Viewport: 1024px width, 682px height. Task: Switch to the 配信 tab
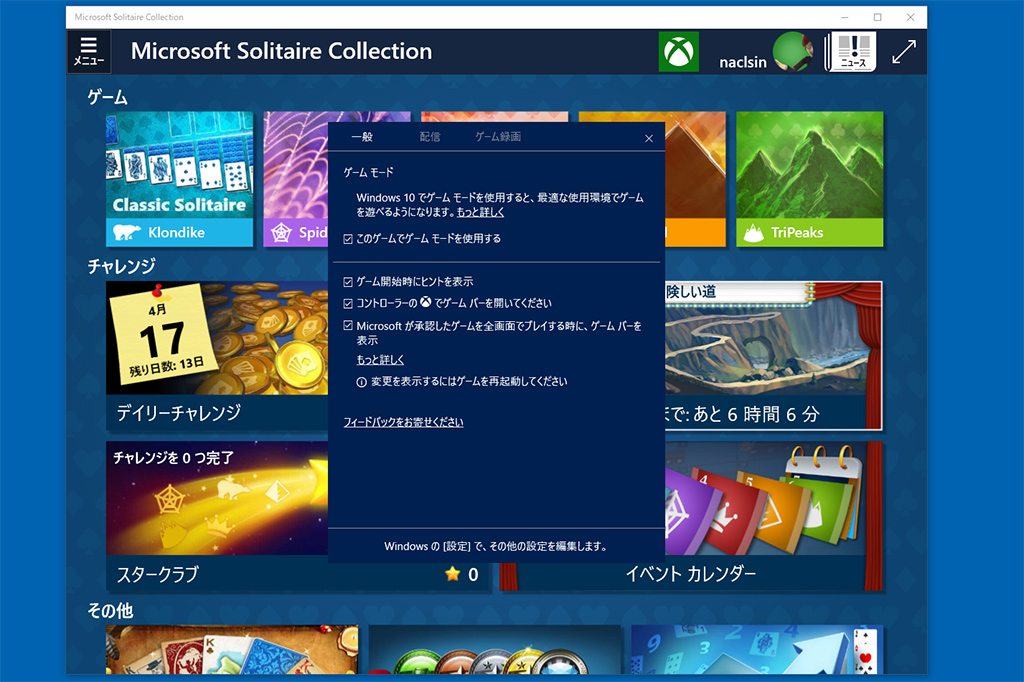pos(430,137)
